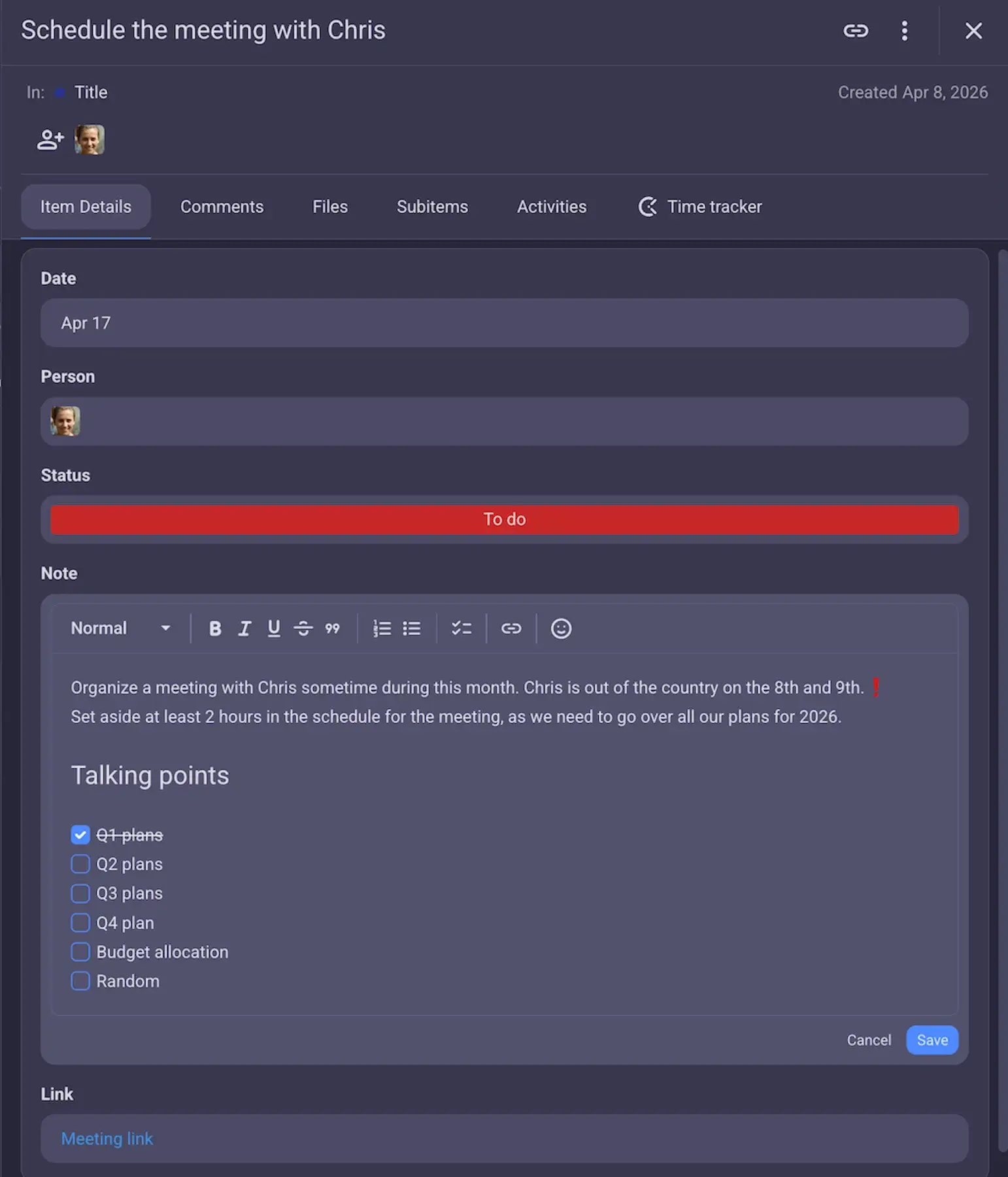Open the emoji picker in note toolbar

[561, 628]
